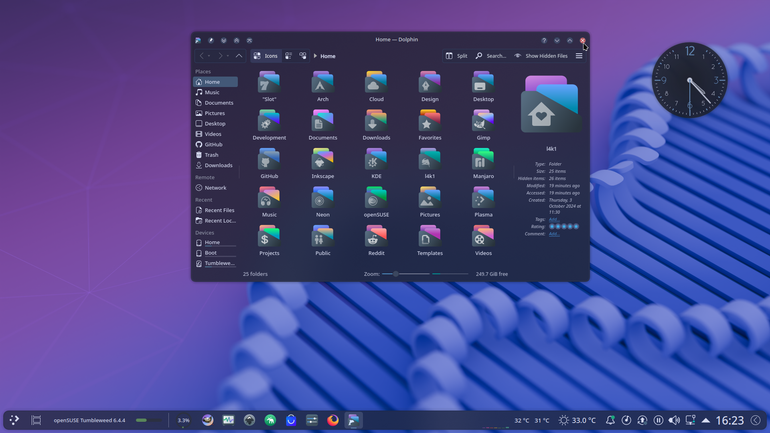The image size is (770, 433).
Task: Select the Inkscape folder
Action: pyautogui.click(x=323, y=163)
